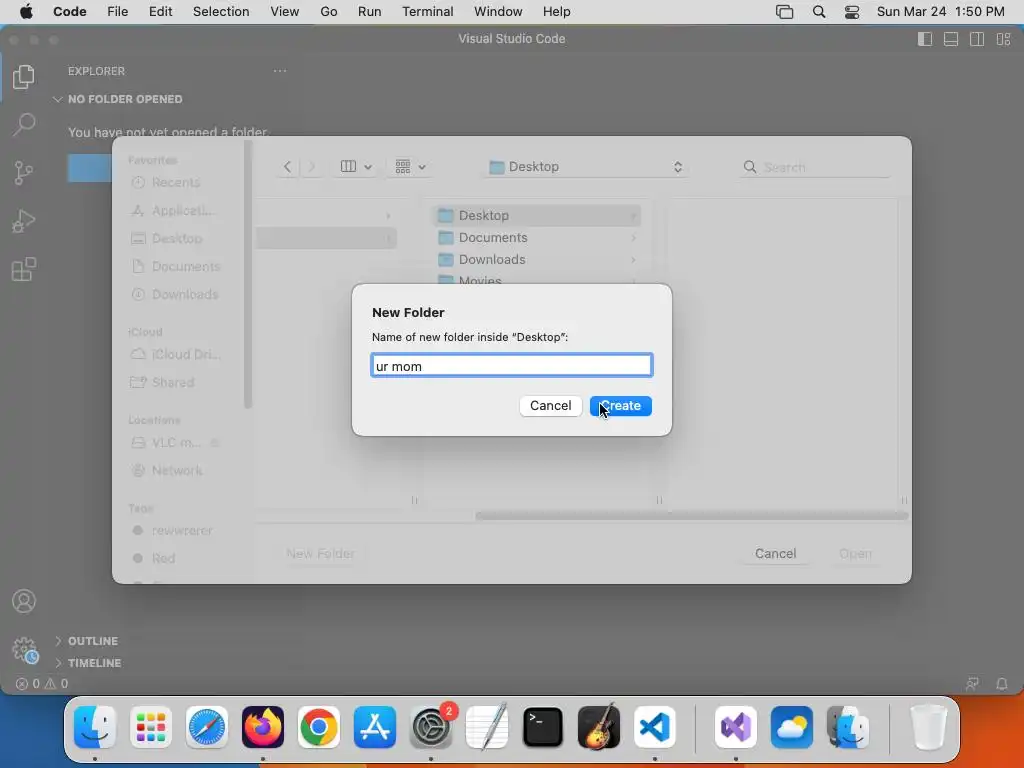
Task: Toggle the bottom panel layout icon
Action: tap(951, 39)
